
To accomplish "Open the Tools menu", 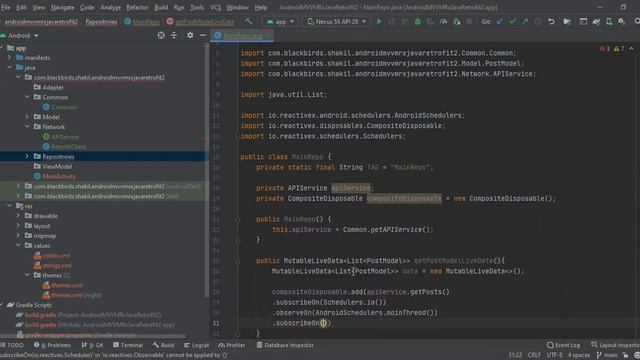I will [x=197, y=7].
